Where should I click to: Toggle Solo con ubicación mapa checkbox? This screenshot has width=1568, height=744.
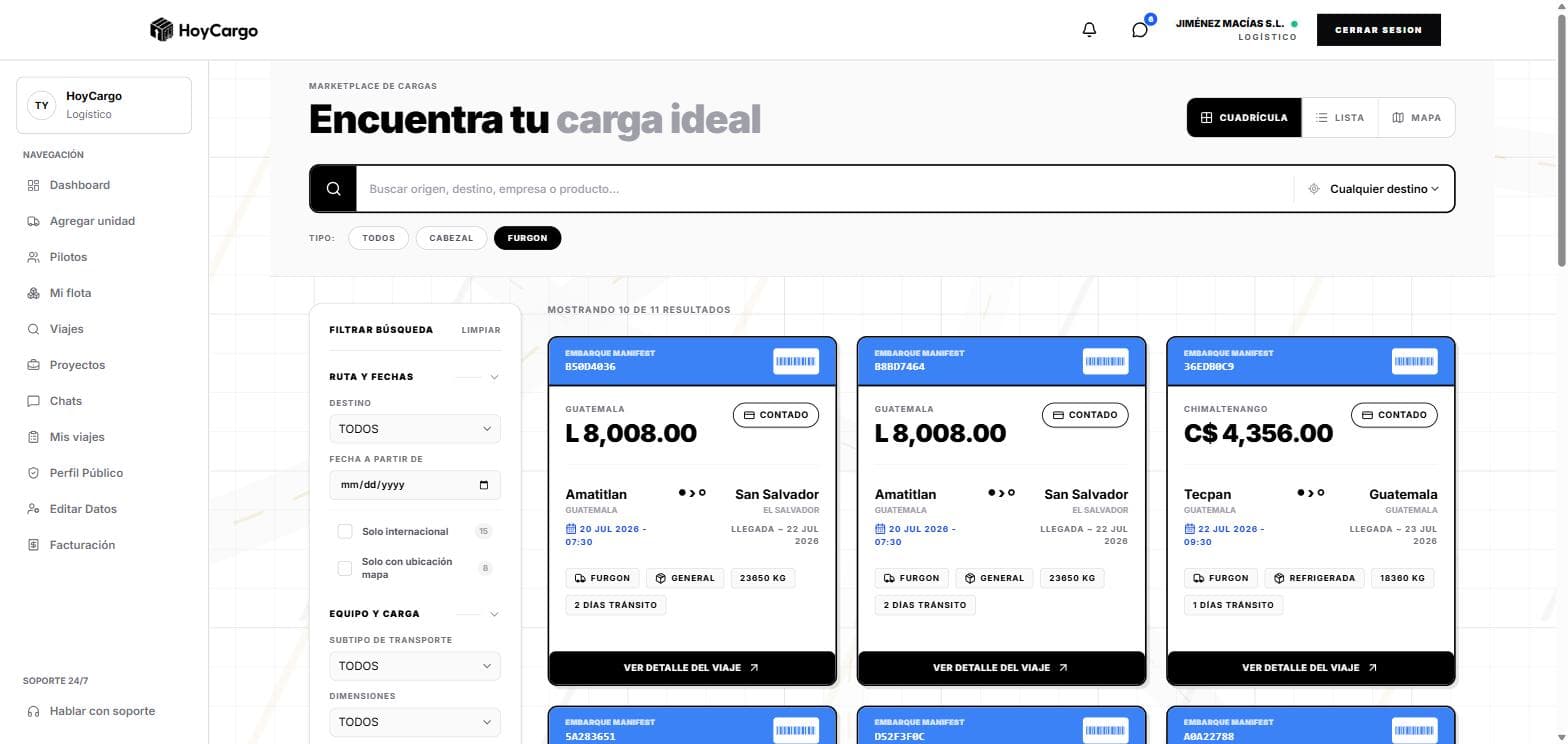point(345,568)
